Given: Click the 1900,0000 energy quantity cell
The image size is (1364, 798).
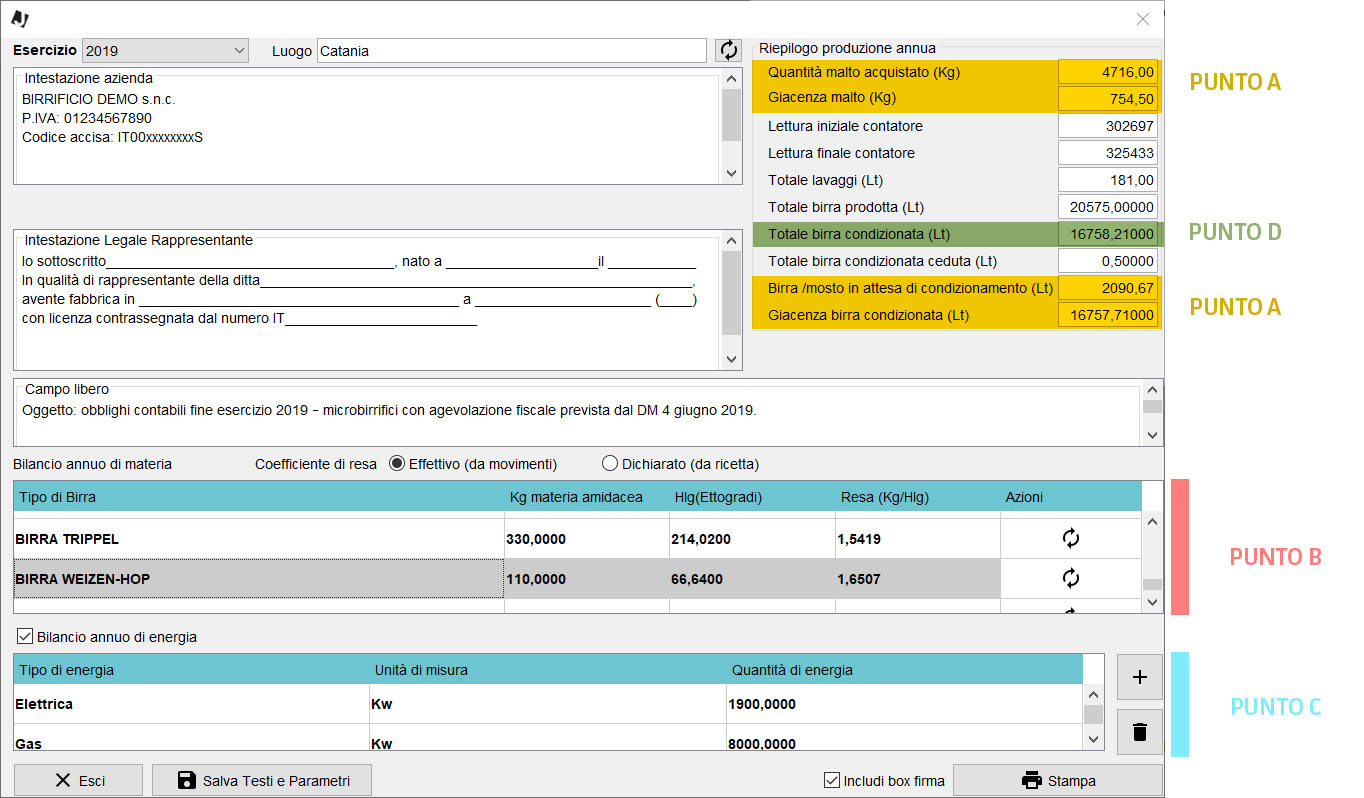Looking at the screenshot, I should (905, 704).
